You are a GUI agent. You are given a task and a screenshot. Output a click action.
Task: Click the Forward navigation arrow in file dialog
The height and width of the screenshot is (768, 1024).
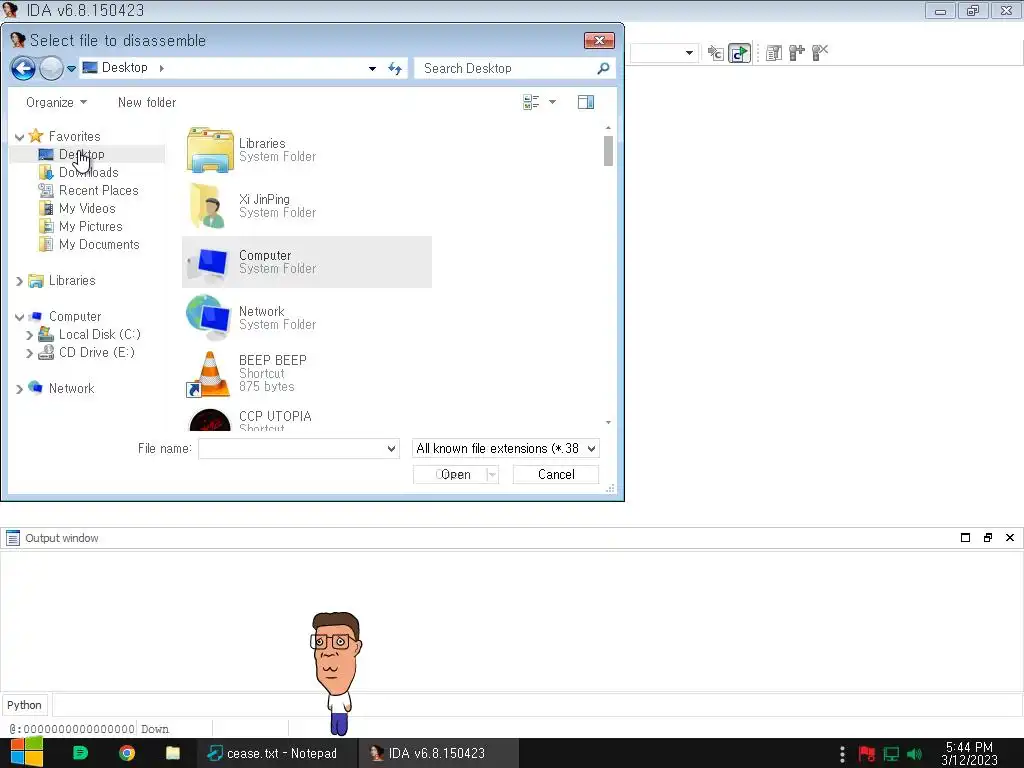tap(51, 68)
